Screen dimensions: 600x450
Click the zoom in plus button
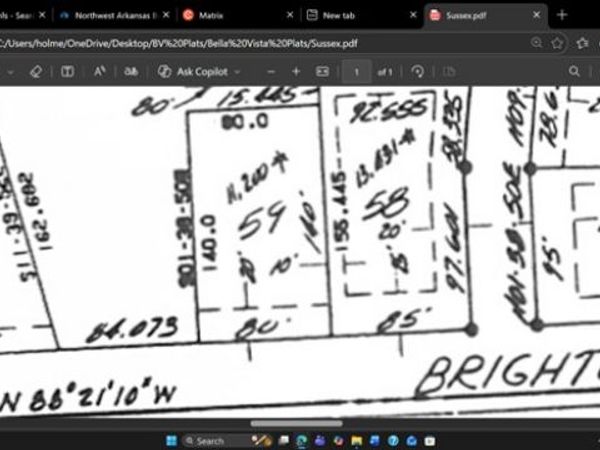click(296, 72)
